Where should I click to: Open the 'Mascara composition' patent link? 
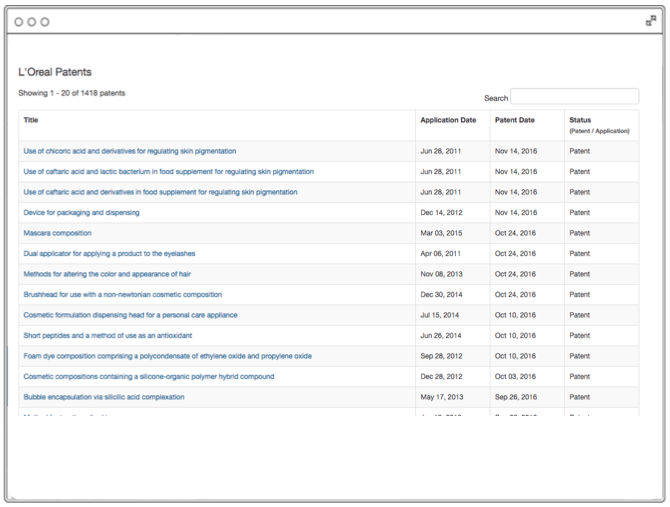coord(58,233)
